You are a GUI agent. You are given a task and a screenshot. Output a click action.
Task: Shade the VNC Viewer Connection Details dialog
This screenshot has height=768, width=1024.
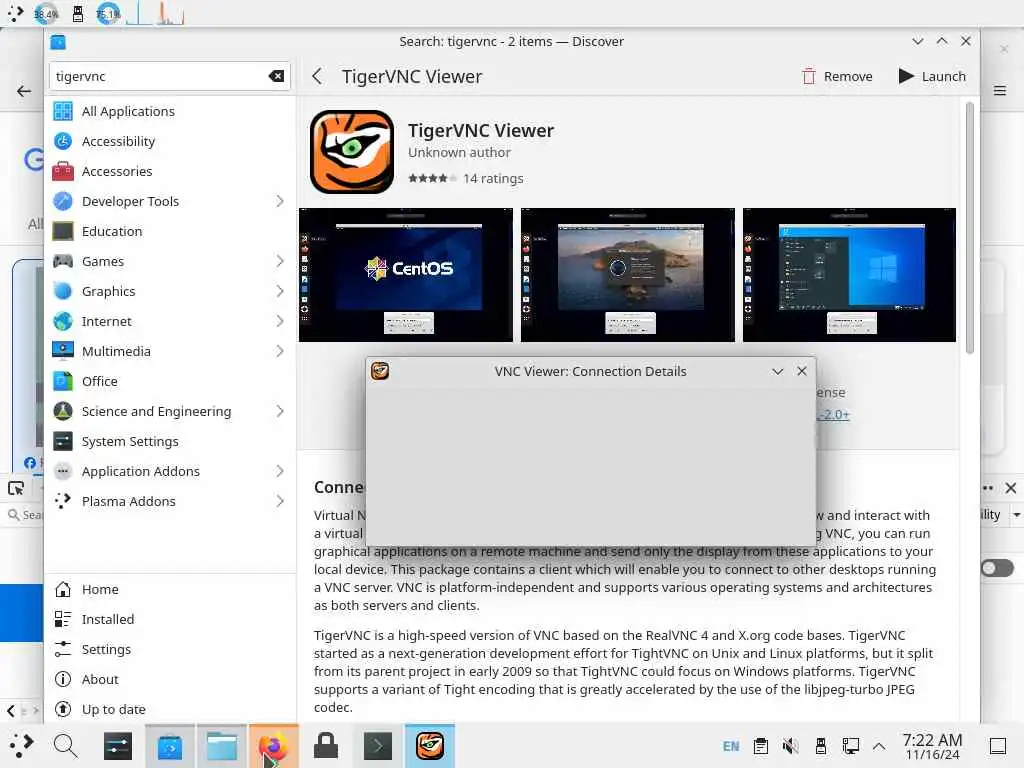click(777, 372)
